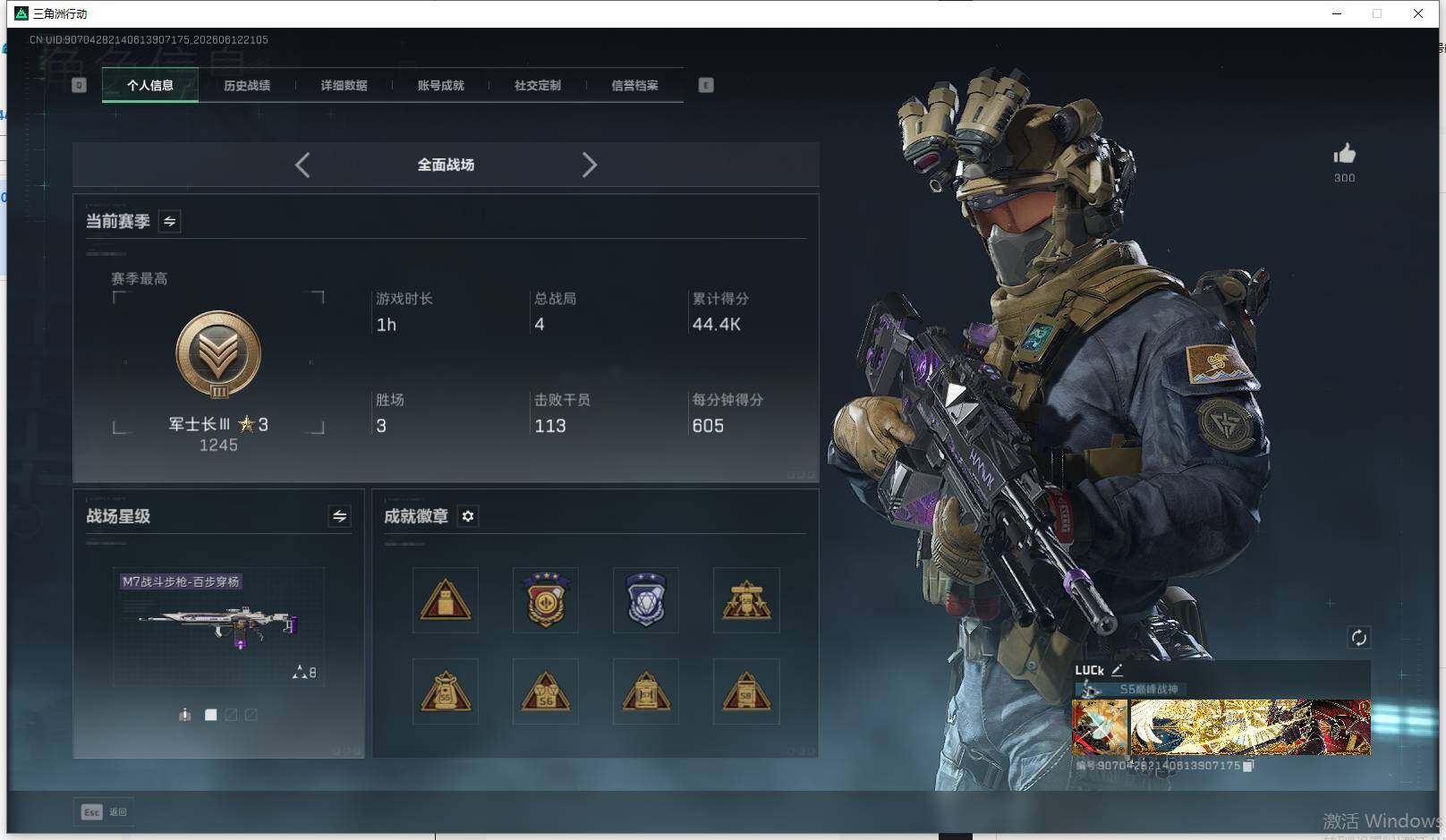
Task: Select the operator figure slot indicator
Action: click(x=185, y=715)
